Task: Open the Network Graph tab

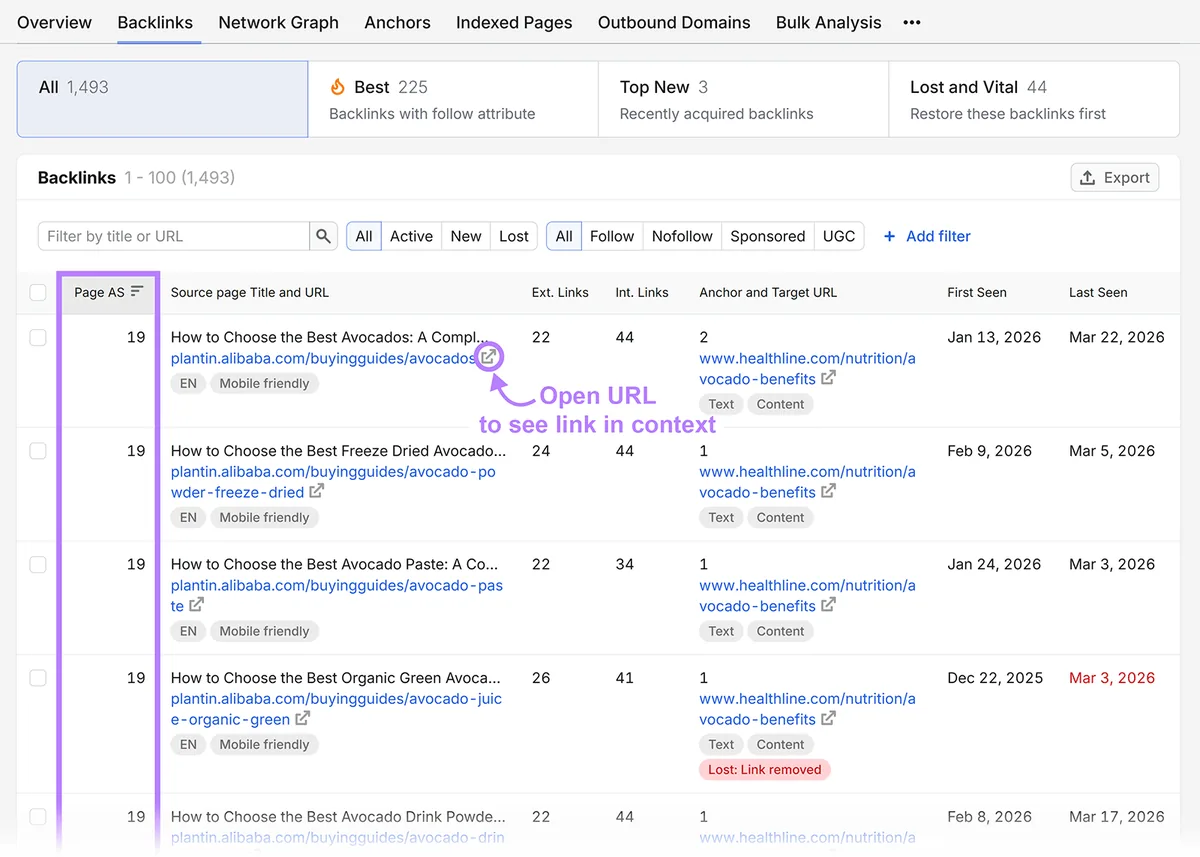Action: [278, 22]
